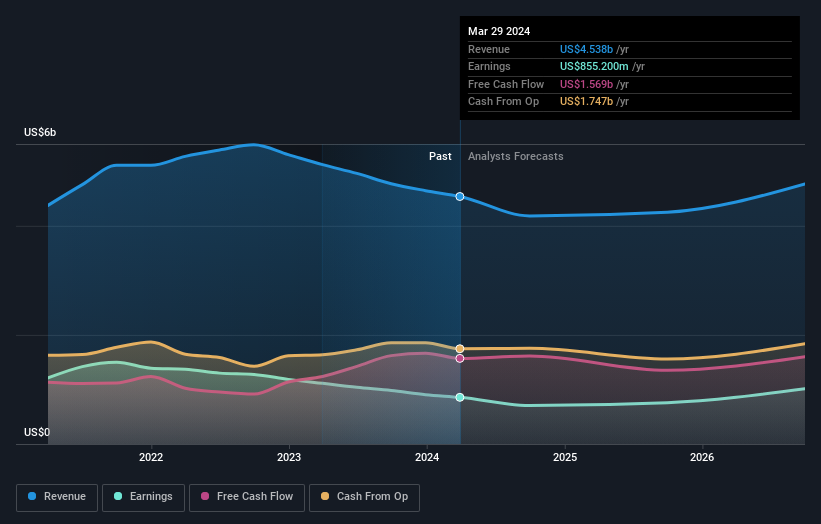This screenshot has height=524, width=821.
Task: Click the 2022 x-axis label
Action: point(151,457)
